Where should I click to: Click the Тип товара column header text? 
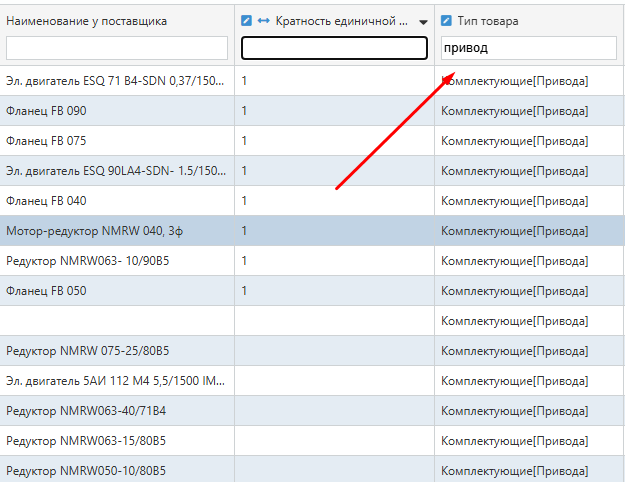point(488,21)
